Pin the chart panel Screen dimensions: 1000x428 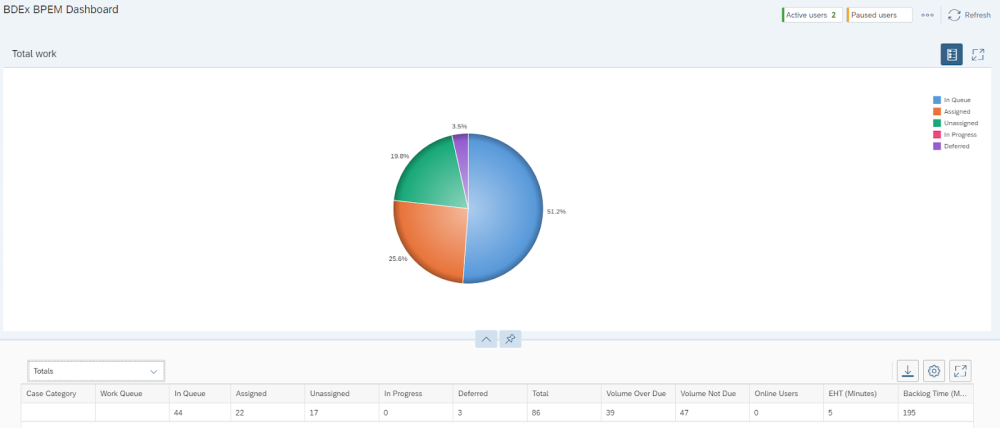tap(510, 339)
